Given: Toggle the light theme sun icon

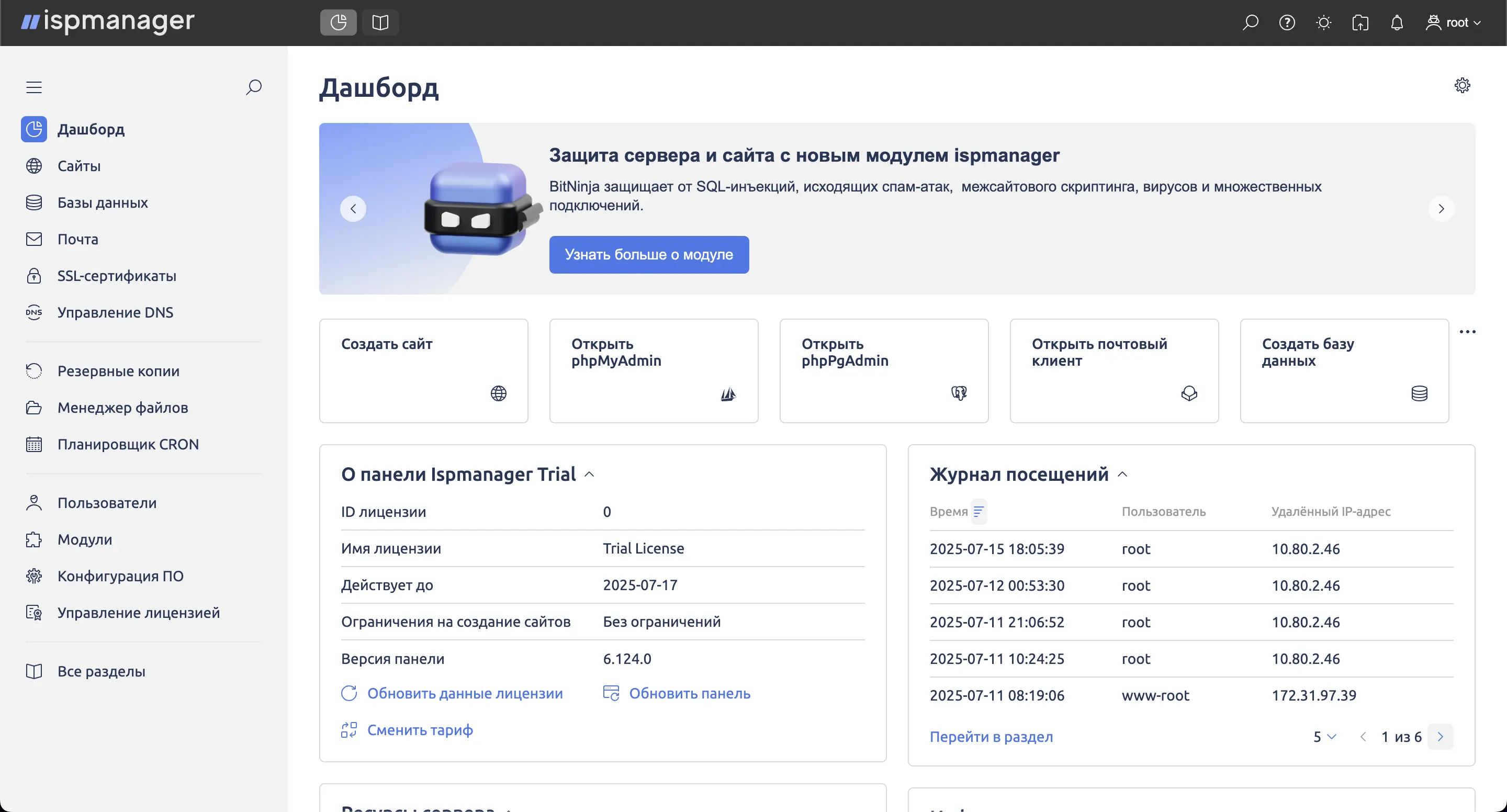Looking at the screenshot, I should tap(1323, 22).
